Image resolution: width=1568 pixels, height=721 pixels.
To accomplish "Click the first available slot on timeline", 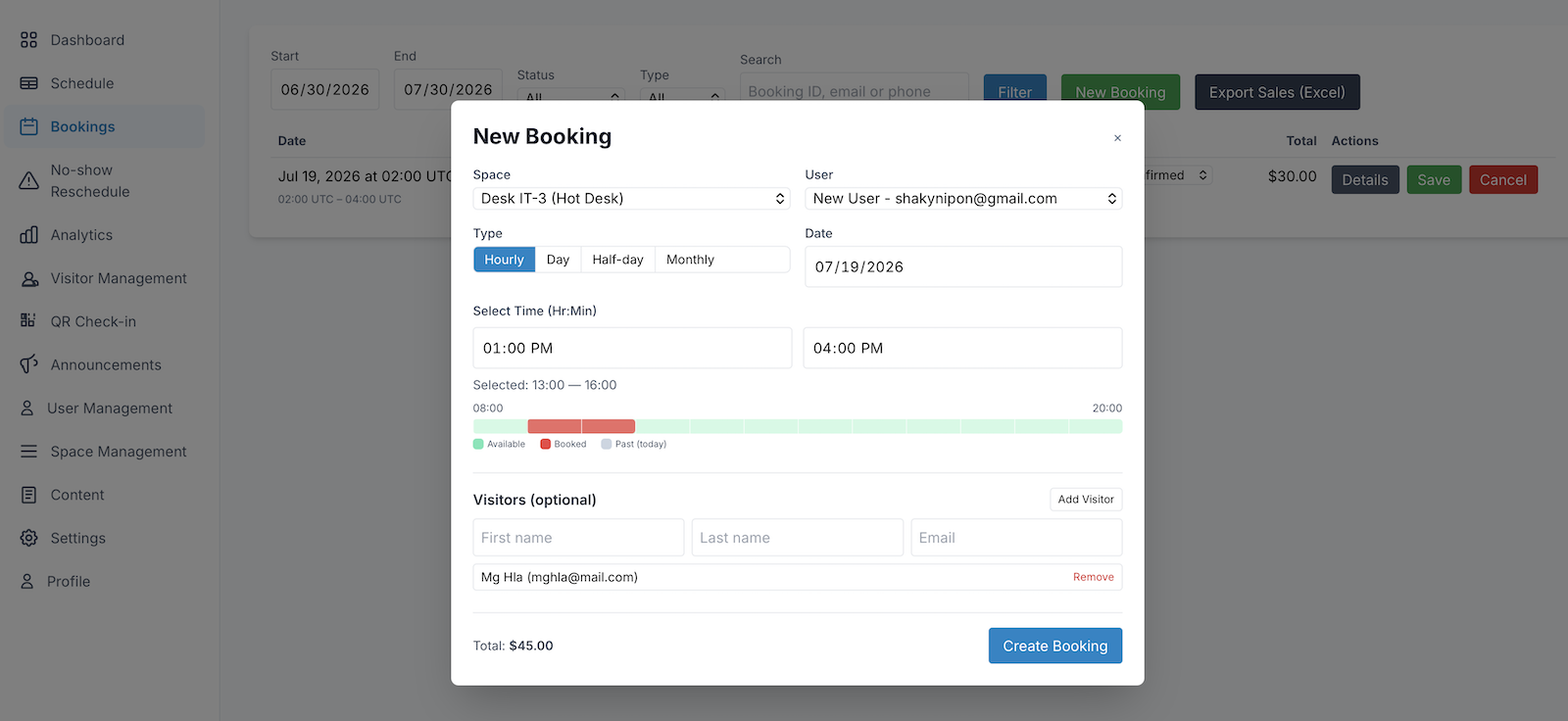I will pyautogui.click(x=500, y=426).
